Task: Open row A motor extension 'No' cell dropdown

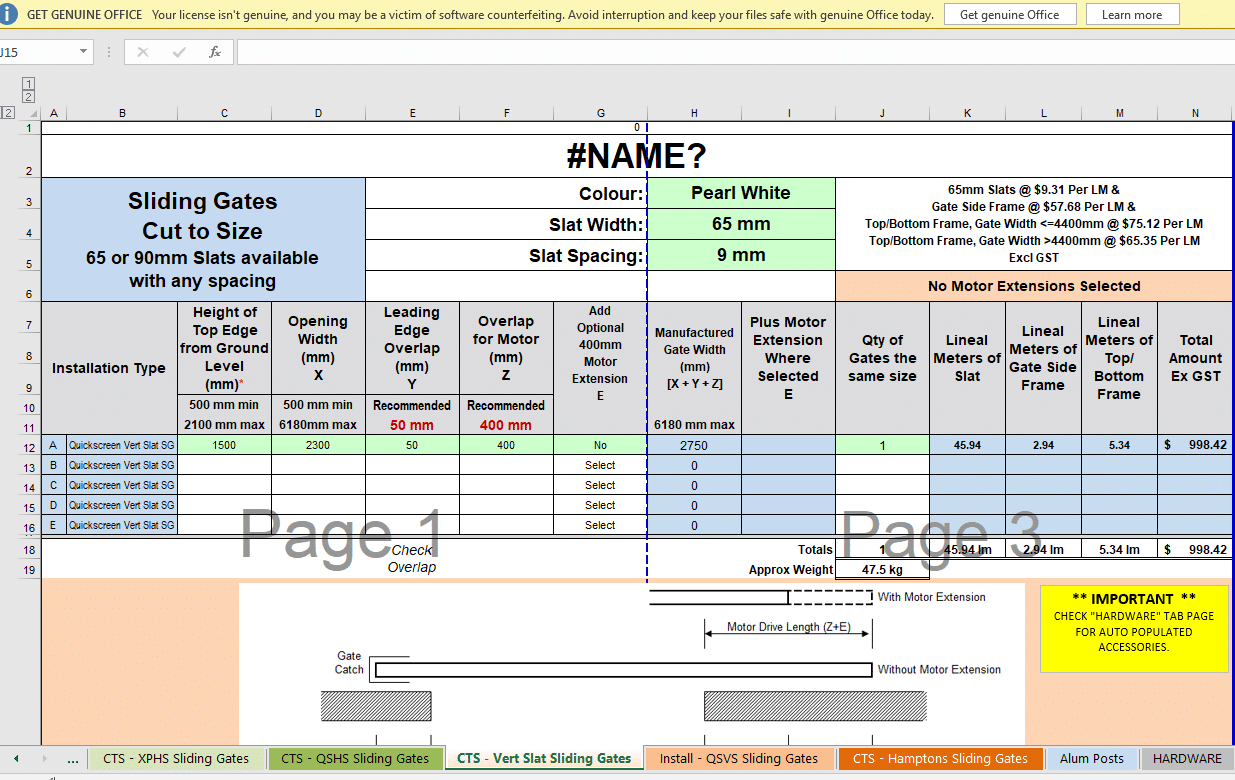Action: [x=600, y=445]
